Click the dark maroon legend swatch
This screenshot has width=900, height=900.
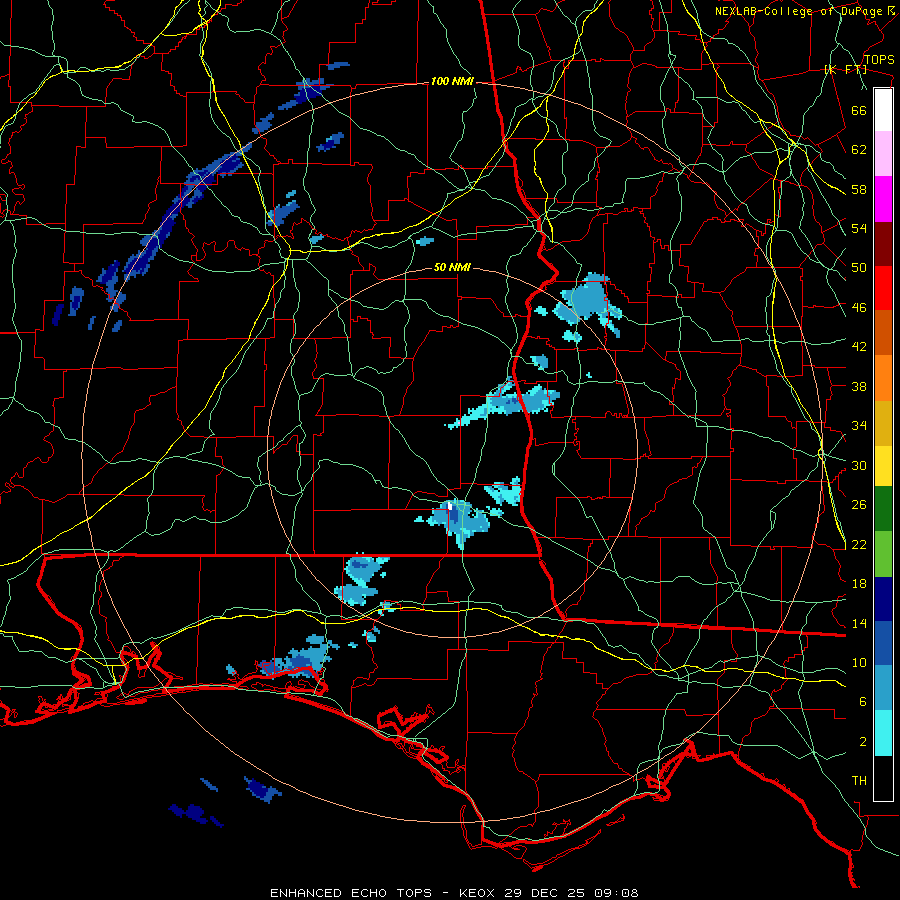[x=883, y=244]
